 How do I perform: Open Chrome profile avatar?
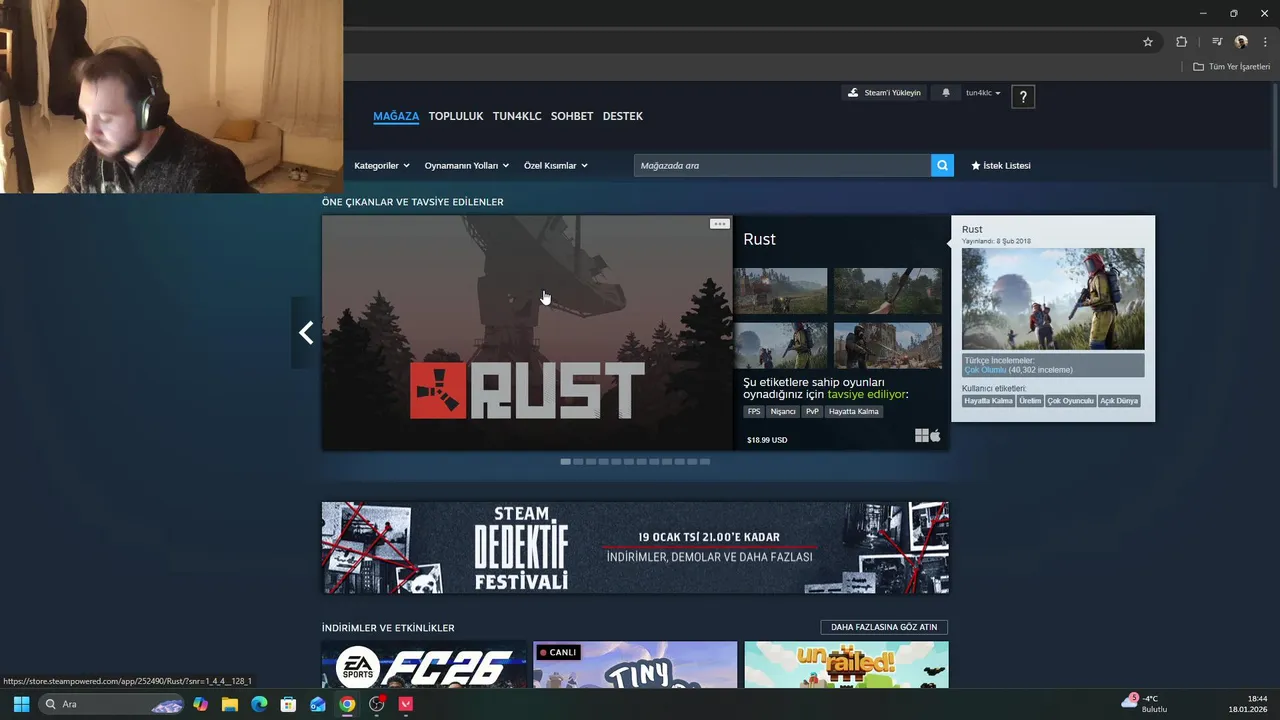tap(1241, 42)
